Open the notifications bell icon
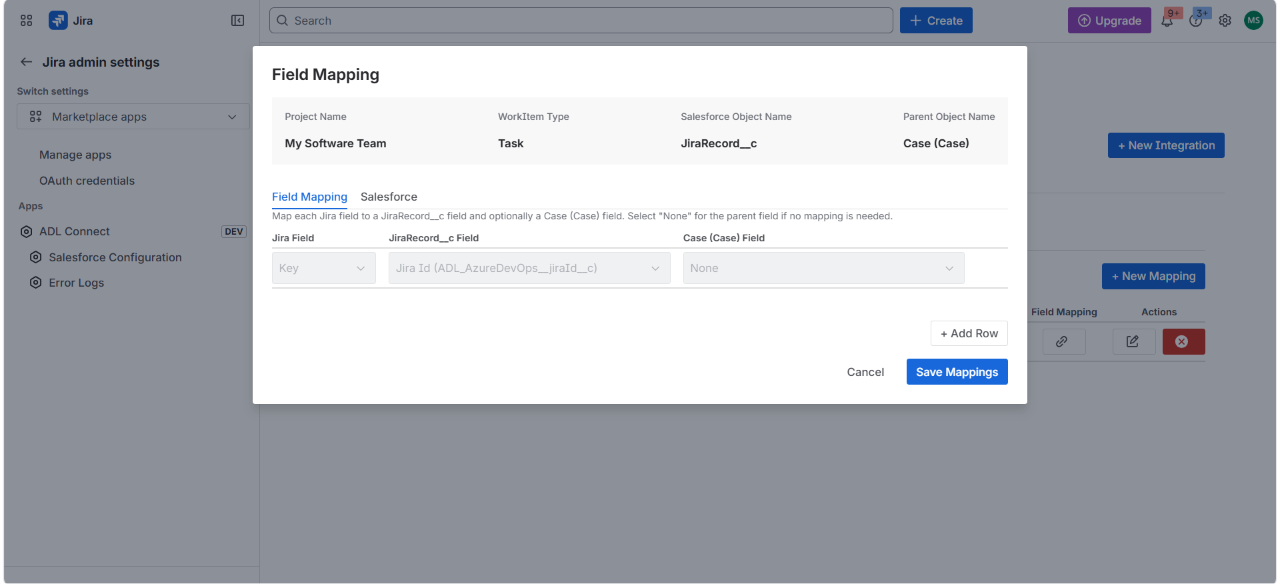 [1167, 20]
